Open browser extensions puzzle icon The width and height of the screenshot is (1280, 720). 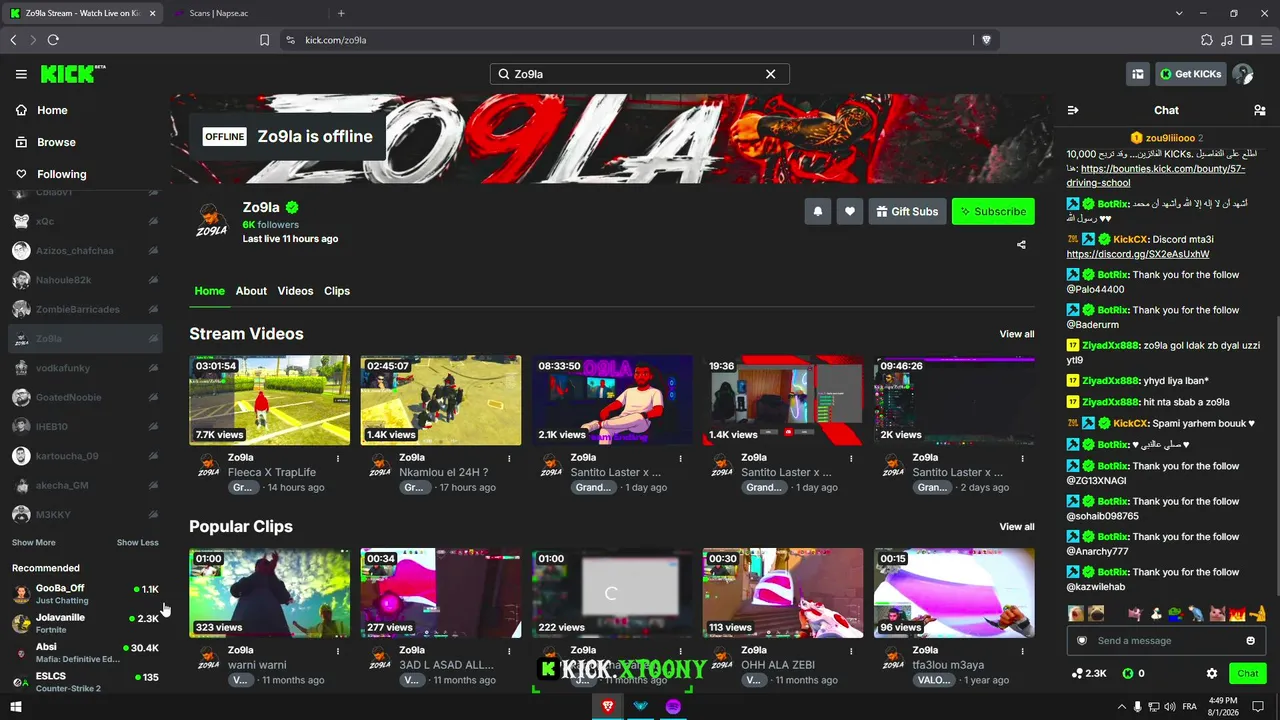tap(1207, 40)
